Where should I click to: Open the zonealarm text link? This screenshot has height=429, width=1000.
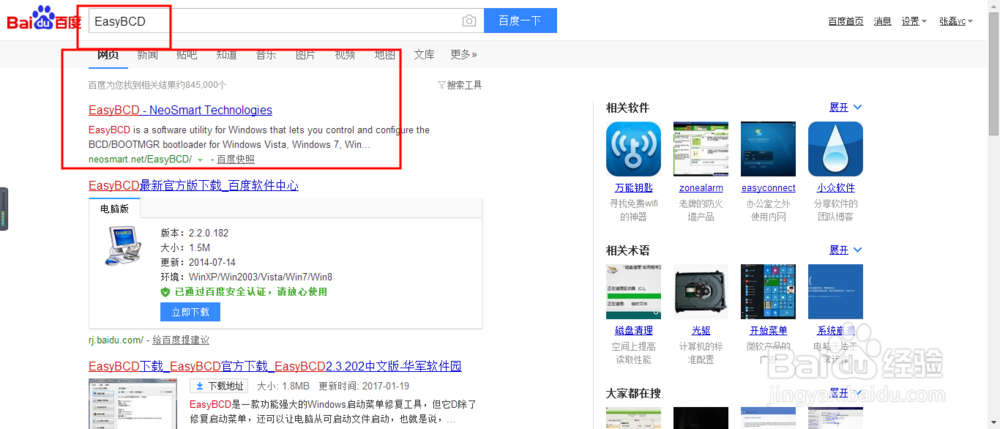tap(700, 189)
